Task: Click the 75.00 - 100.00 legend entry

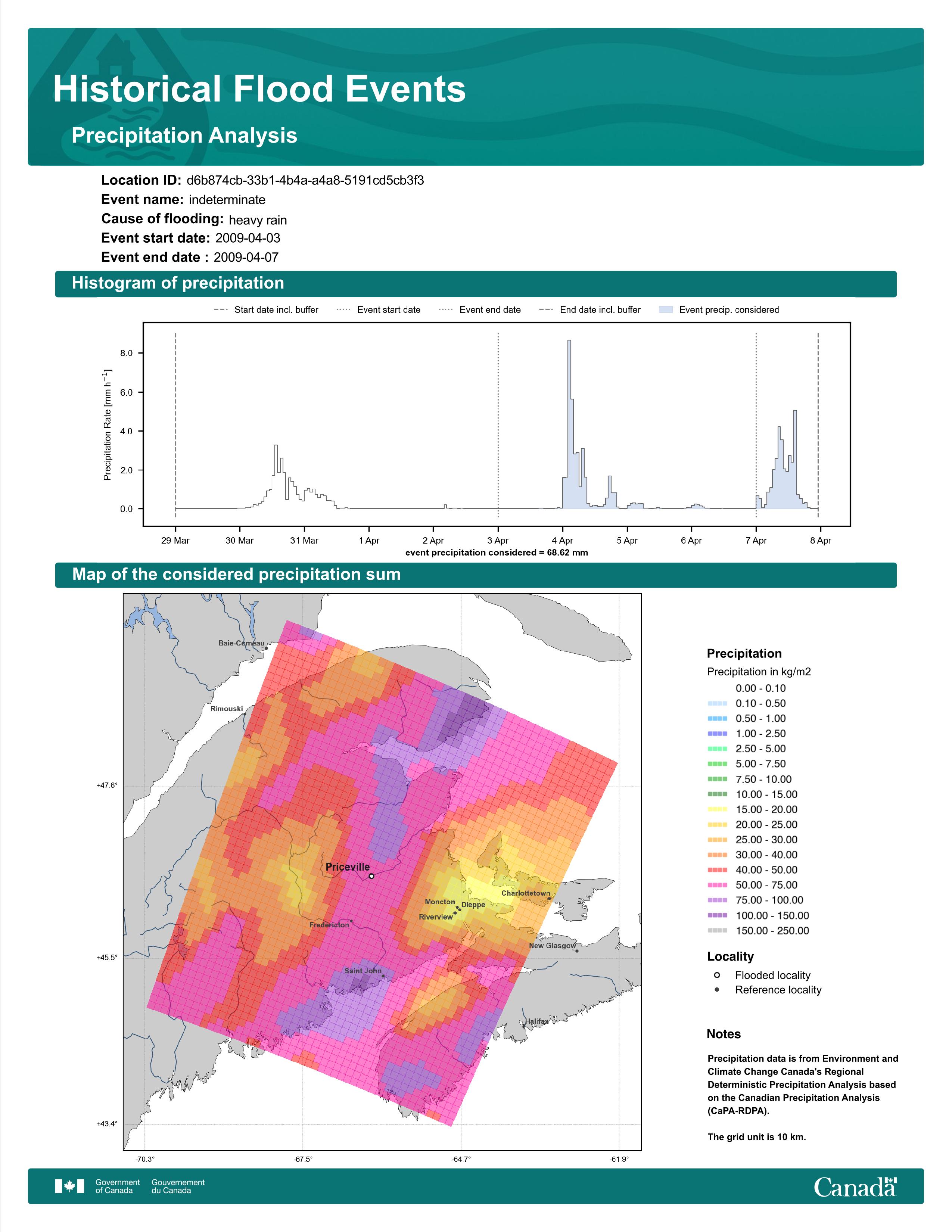Action: [755, 900]
